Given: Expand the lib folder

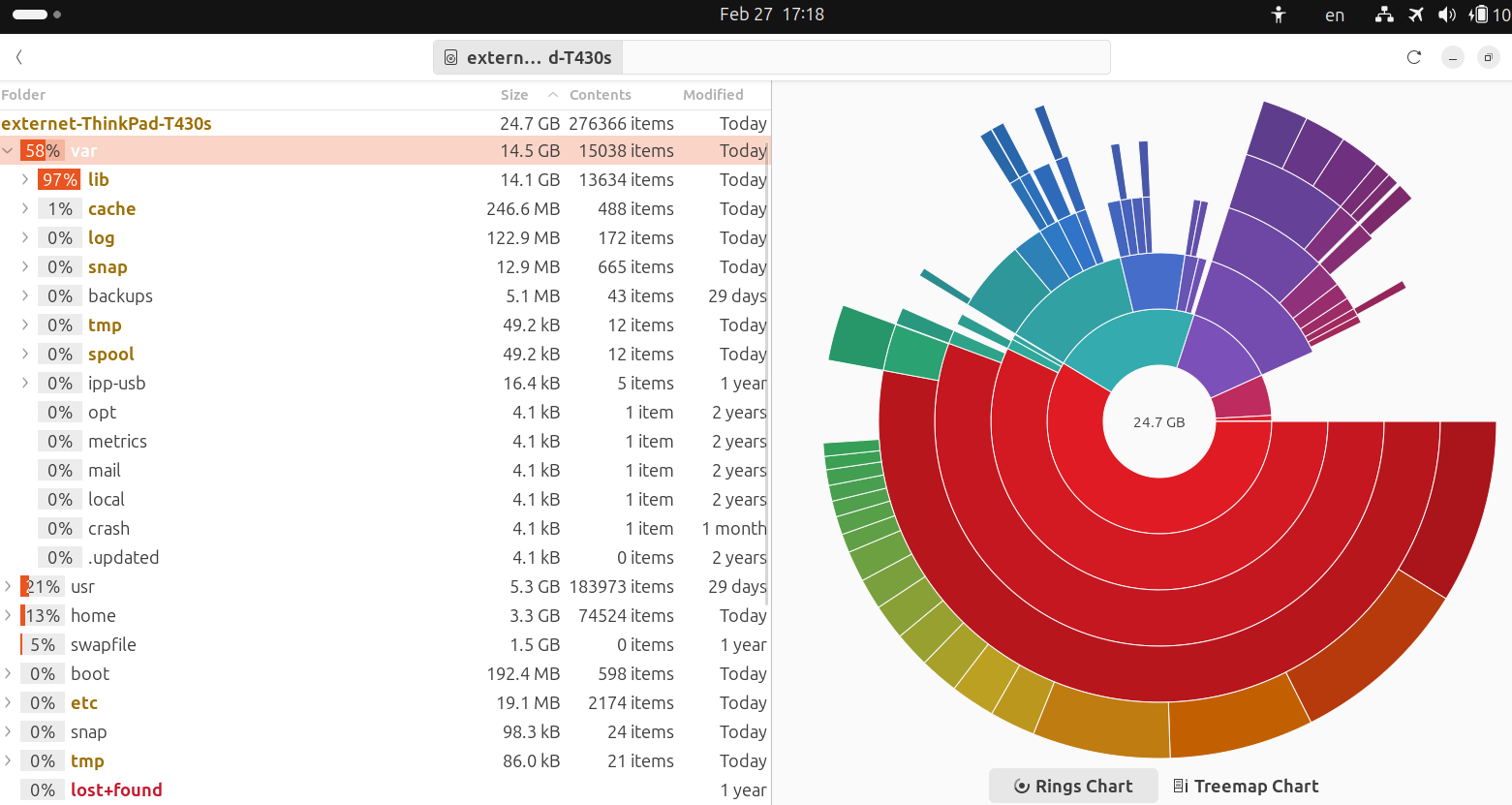Looking at the screenshot, I should [x=25, y=180].
